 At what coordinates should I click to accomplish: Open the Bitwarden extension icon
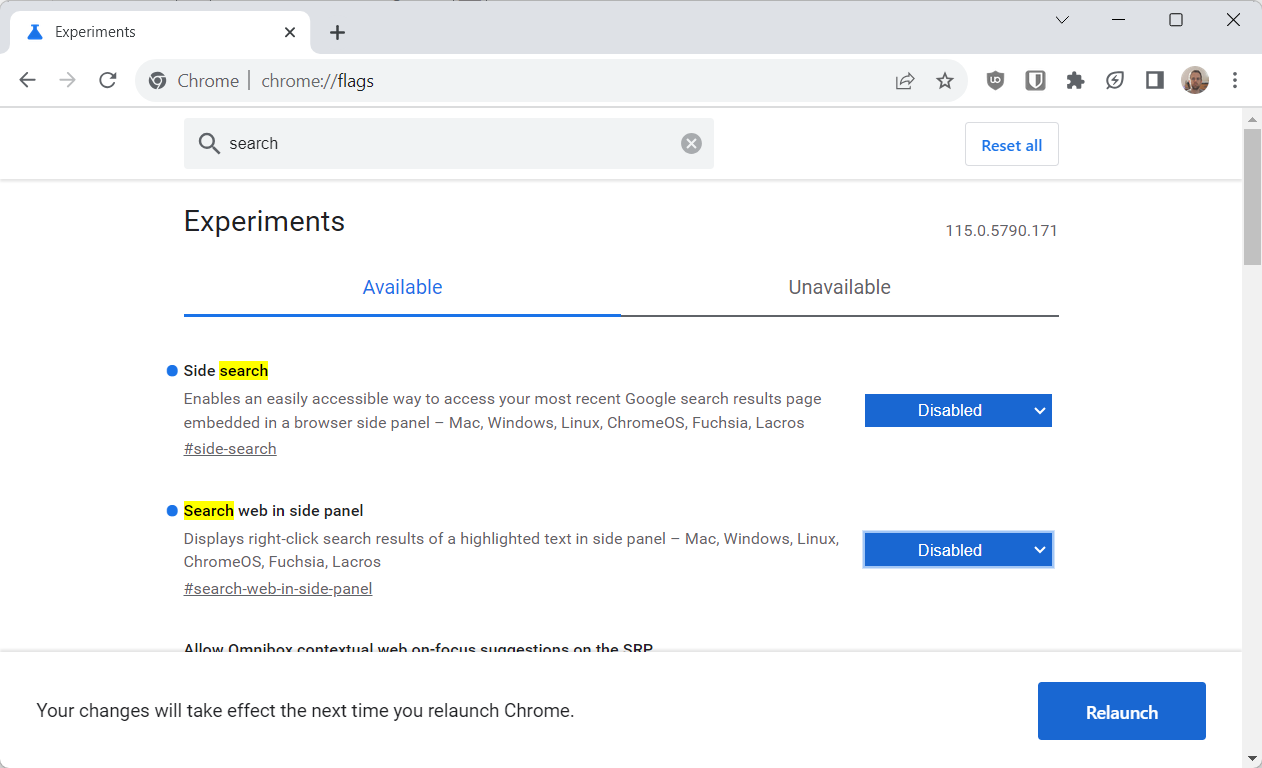(x=1035, y=81)
